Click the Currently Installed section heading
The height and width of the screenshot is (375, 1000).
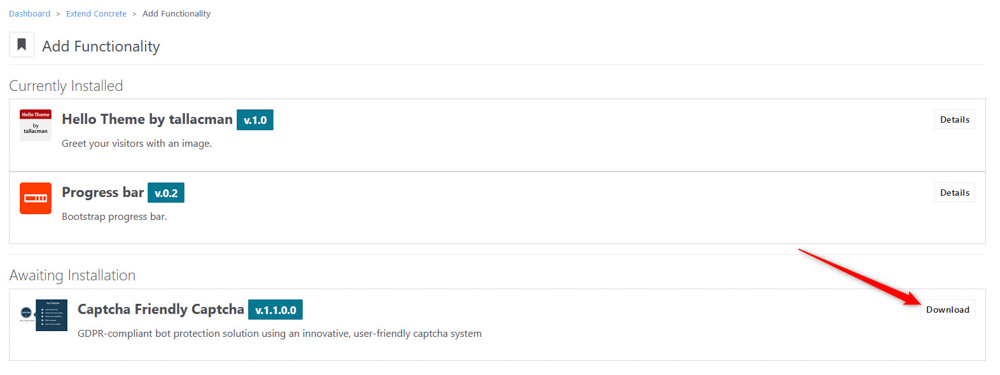click(66, 85)
